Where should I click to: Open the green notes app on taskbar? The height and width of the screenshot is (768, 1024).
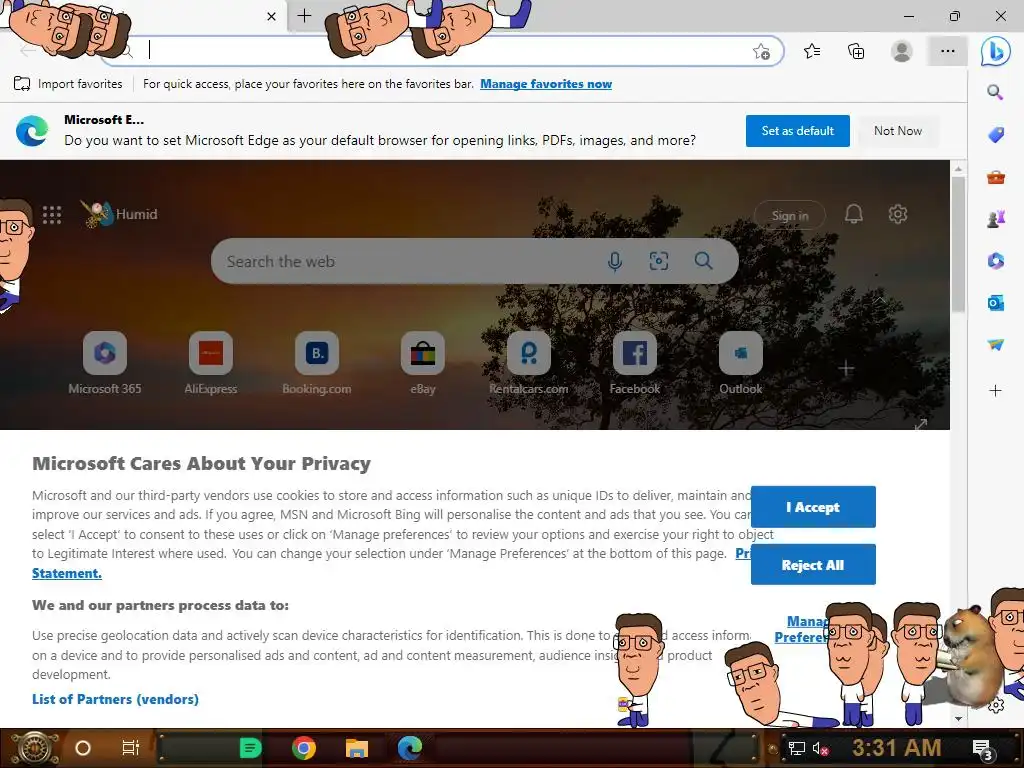tap(251, 748)
